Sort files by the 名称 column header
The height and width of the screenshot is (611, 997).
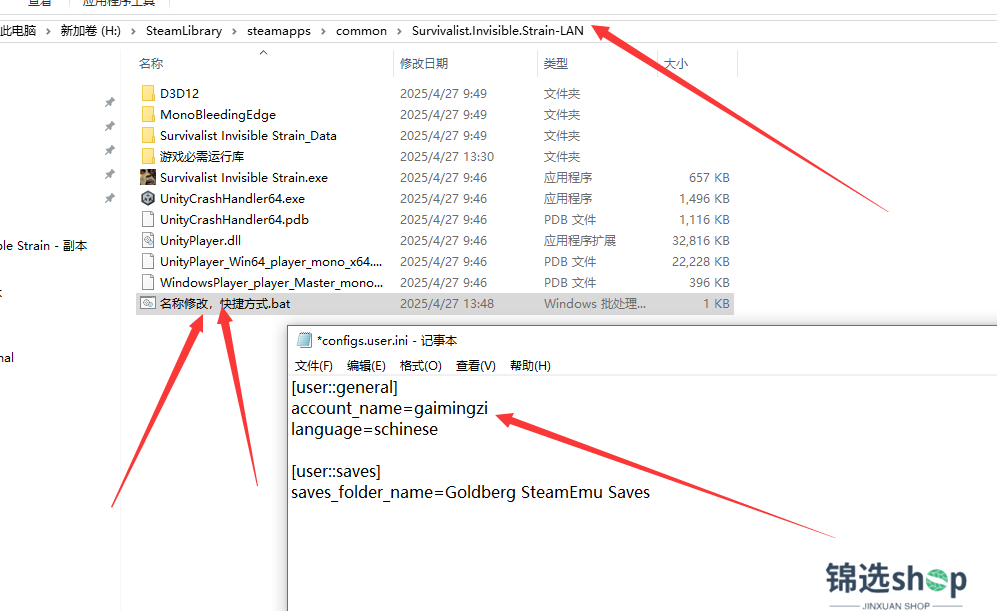click(151, 64)
